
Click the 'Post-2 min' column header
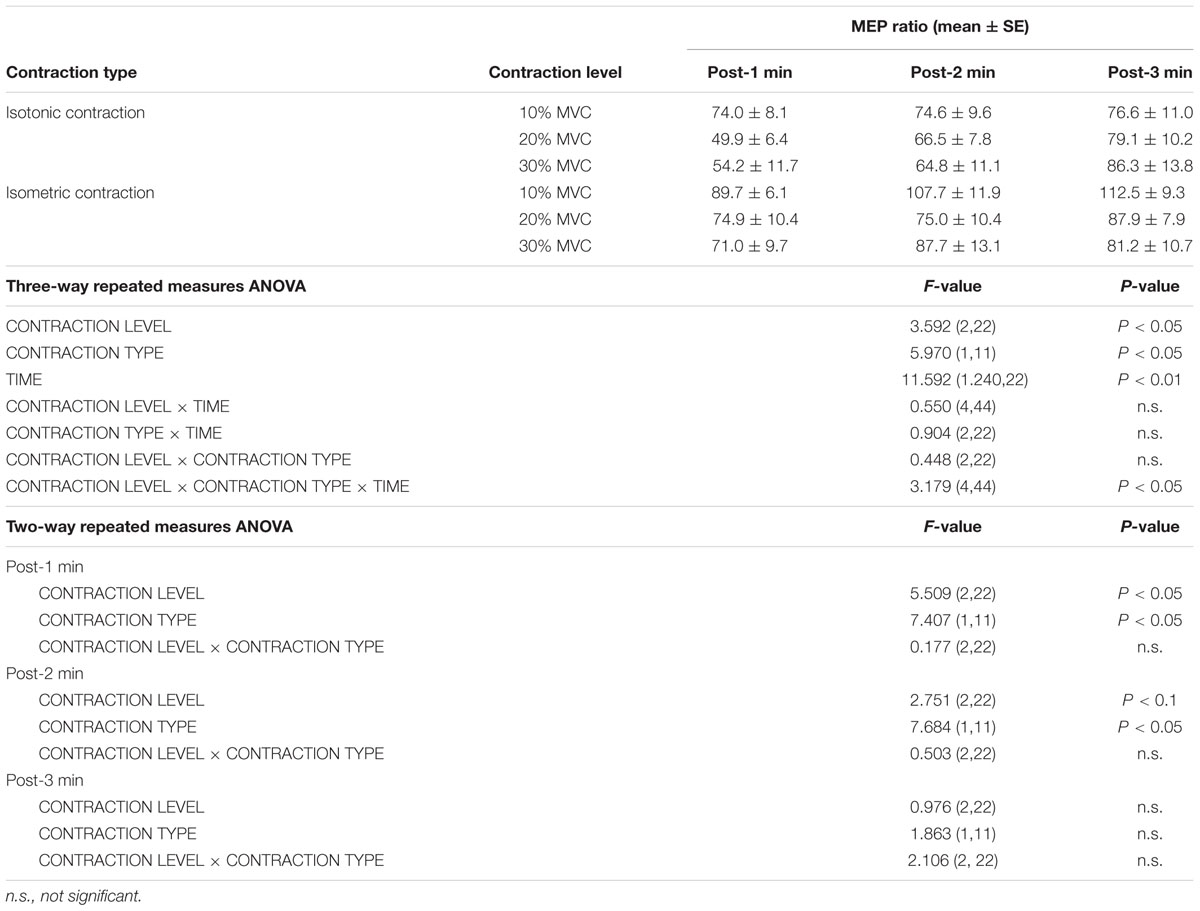[x=952, y=73]
